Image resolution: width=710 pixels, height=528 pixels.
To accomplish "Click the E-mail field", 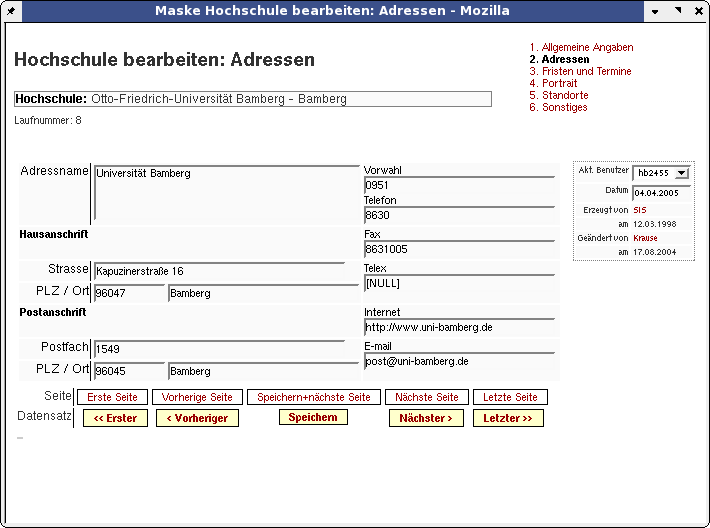I will click(459, 361).
